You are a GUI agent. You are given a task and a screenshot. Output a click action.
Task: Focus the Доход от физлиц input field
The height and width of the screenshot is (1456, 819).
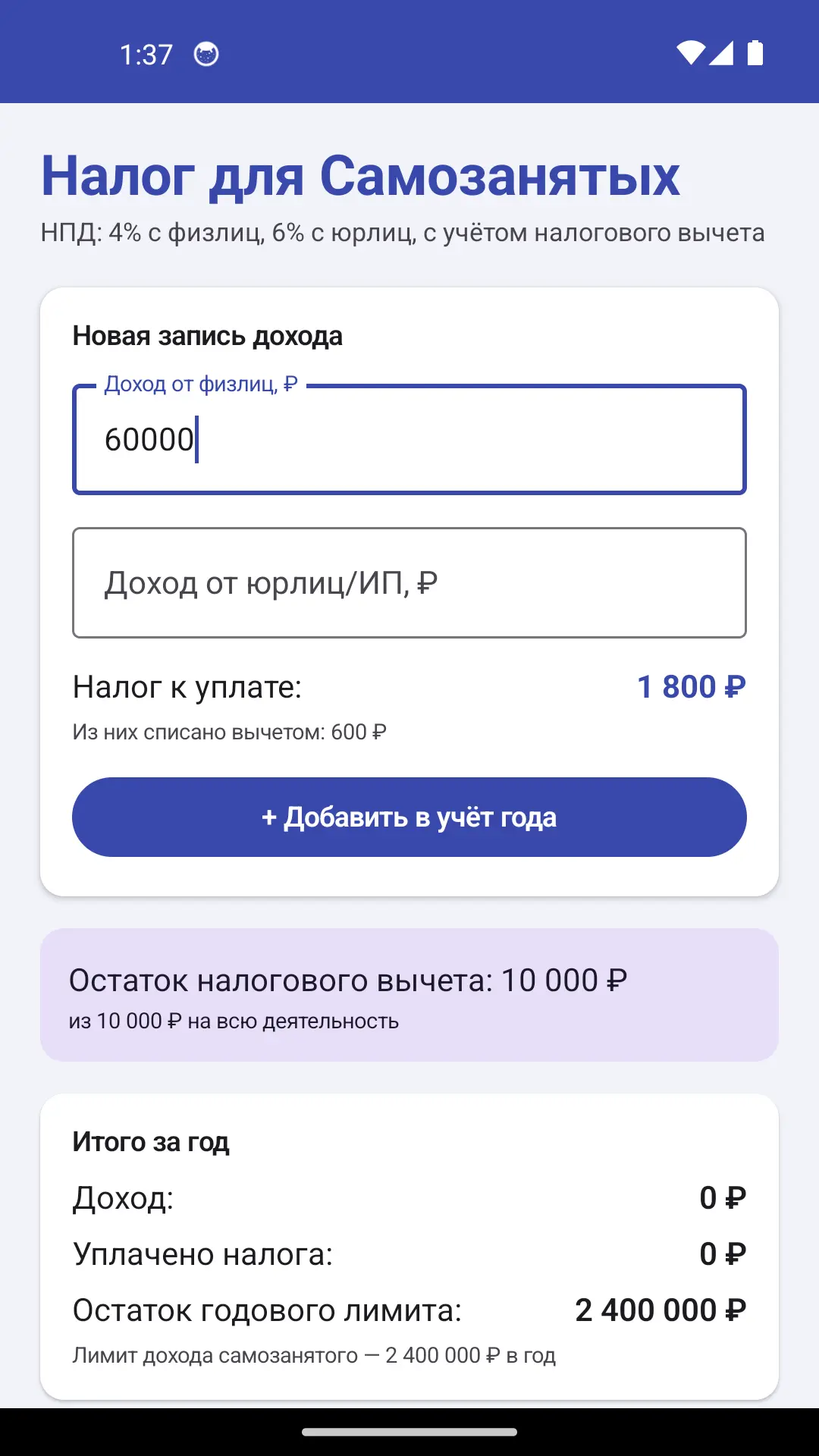coord(409,439)
